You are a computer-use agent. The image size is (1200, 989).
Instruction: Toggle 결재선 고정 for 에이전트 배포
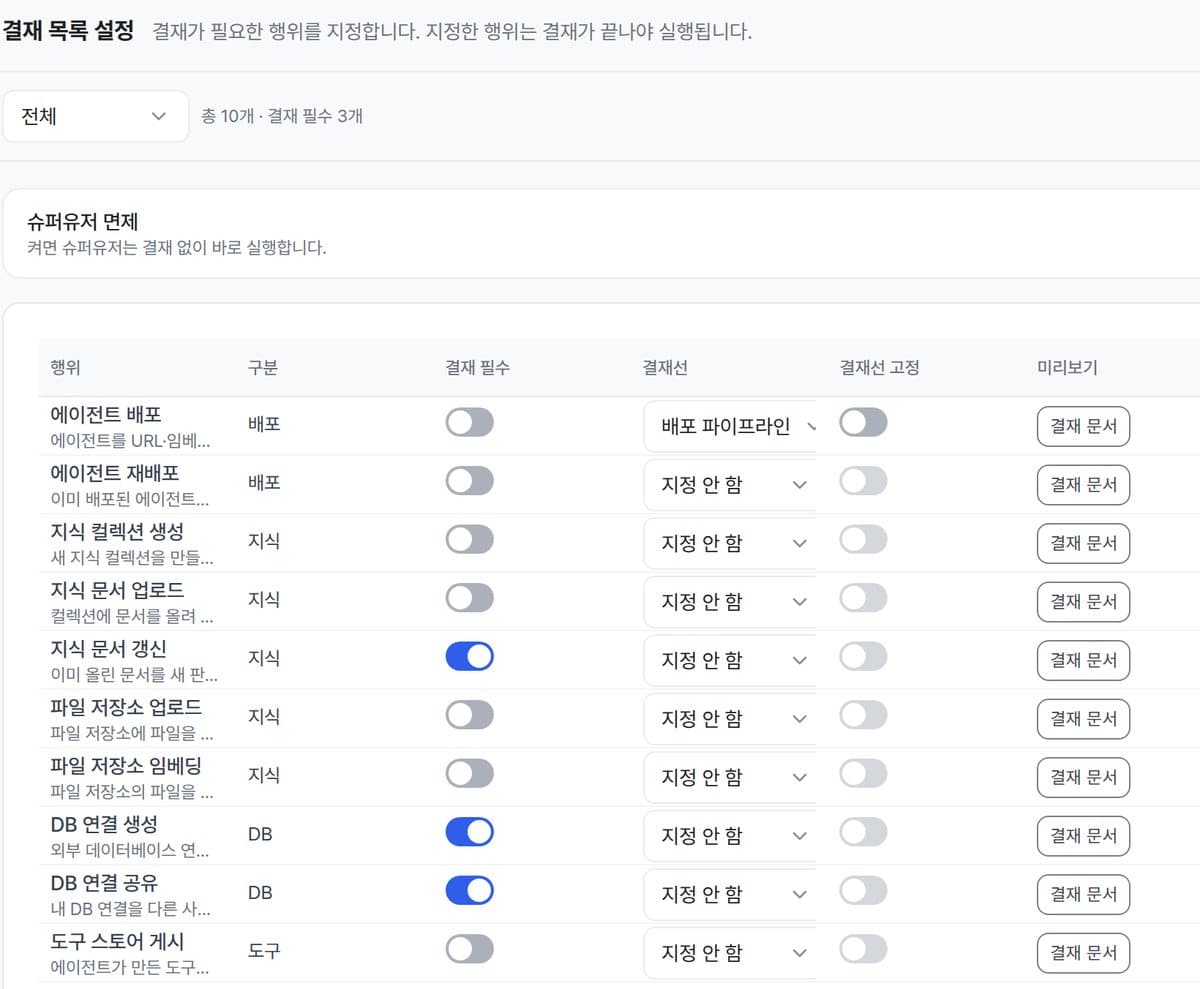pyautogui.click(x=863, y=423)
